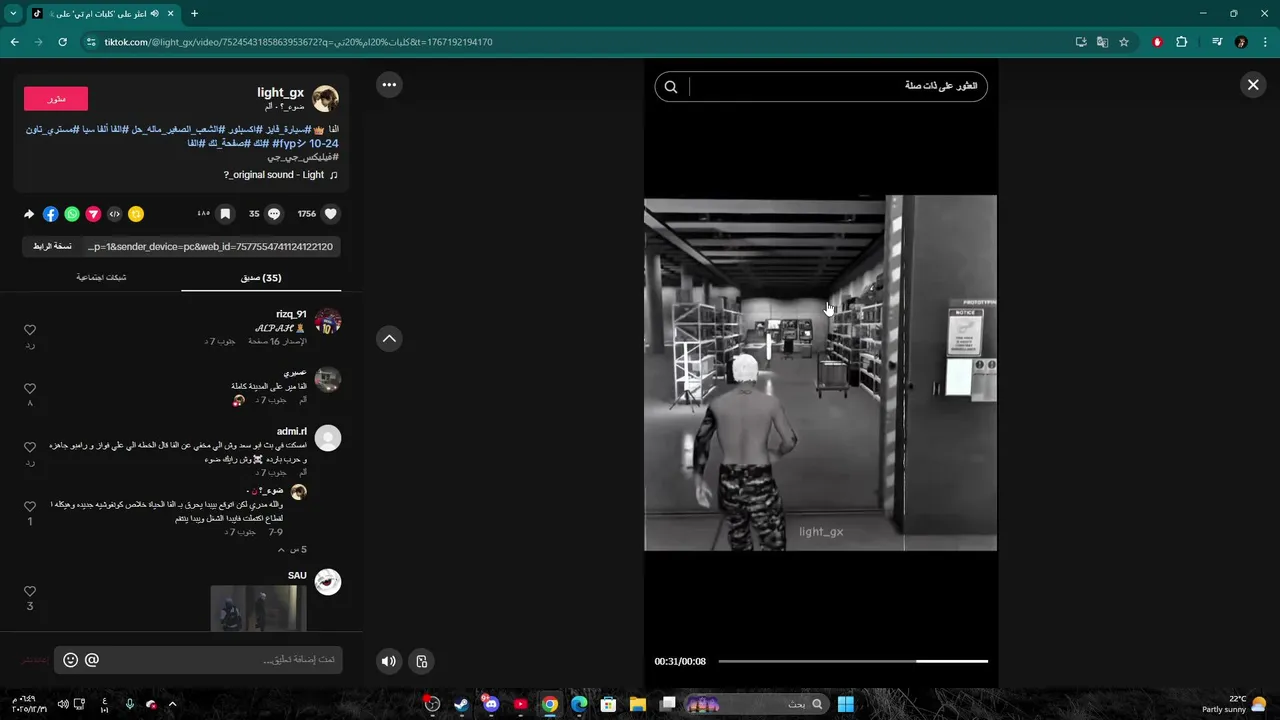This screenshot has height=720, width=1280.
Task: Open comments via the speech bubble icon
Action: point(274,214)
